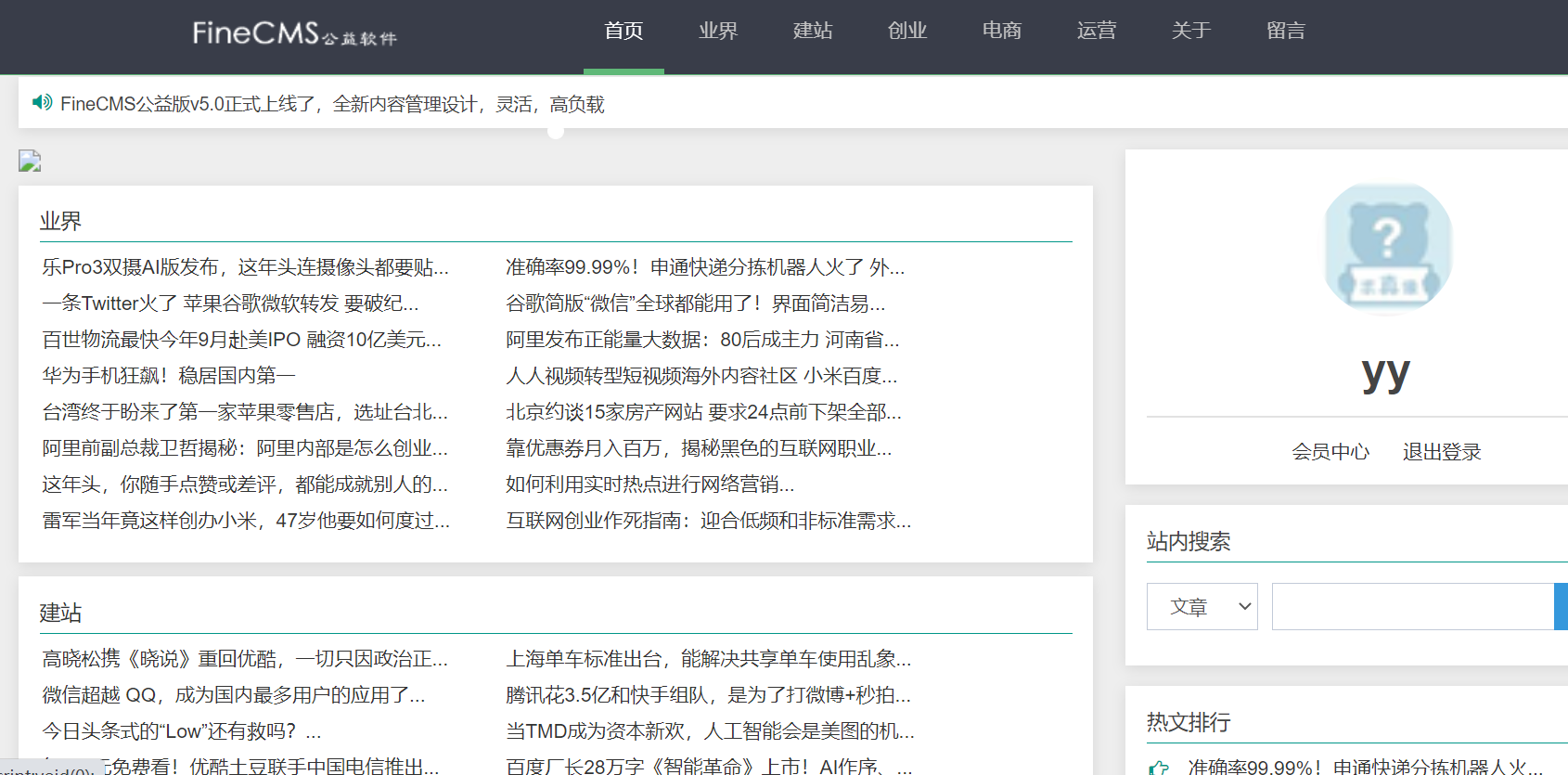1568x775 pixels.
Task: Open article 谷歌简版"微信"全球都能用了
Action: 696,304
